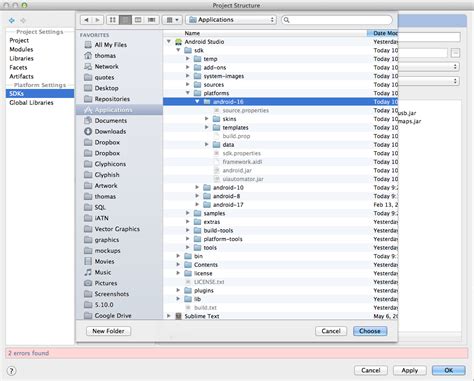Switch file dialog to column view
The image size is (474, 381).
point(138,20)
